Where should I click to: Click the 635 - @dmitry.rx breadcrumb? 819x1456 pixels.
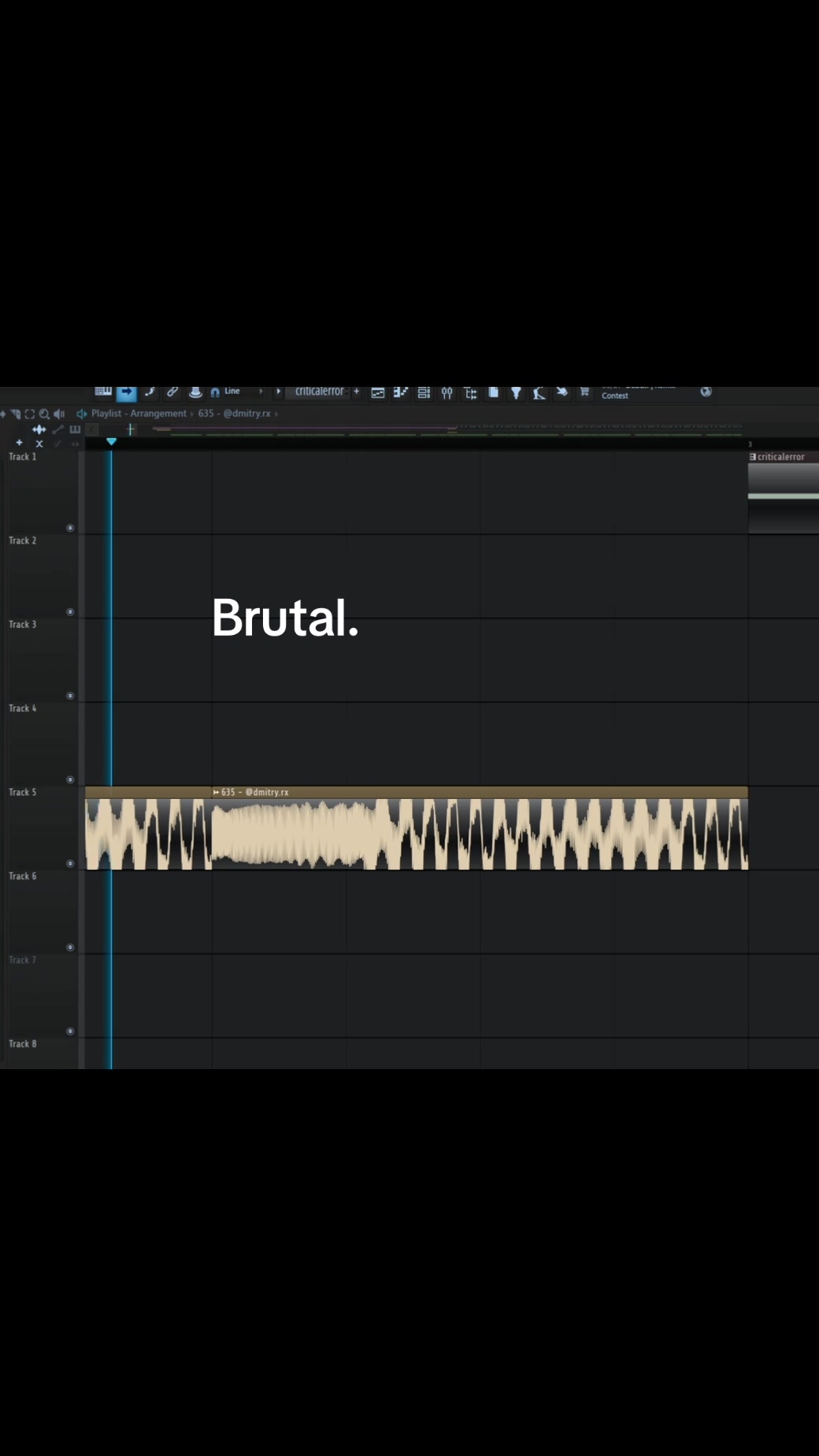tap(234, 413)
